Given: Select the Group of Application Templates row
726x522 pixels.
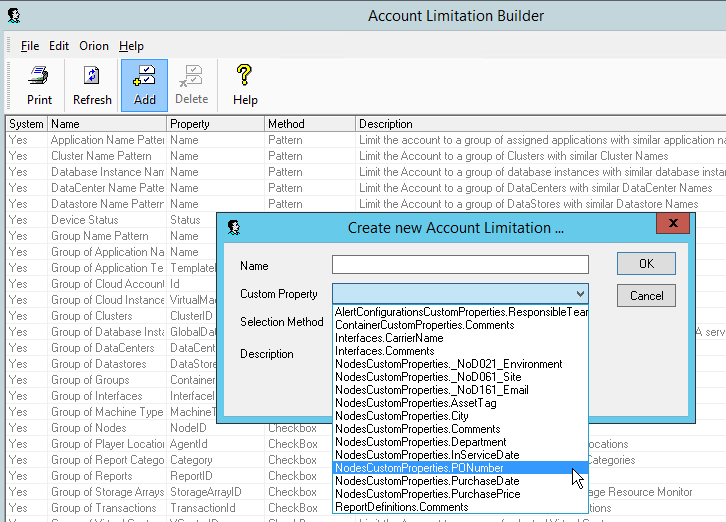Looking at the screenshot, I should 111,268.
